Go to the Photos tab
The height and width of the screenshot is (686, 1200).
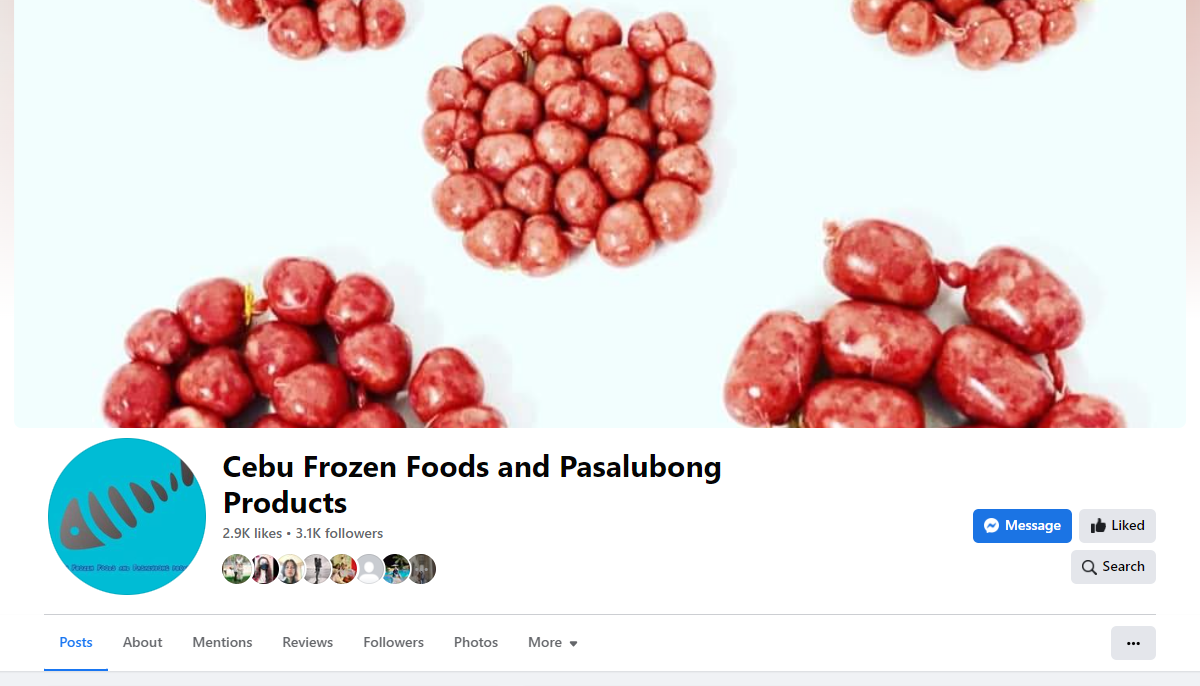476,643
